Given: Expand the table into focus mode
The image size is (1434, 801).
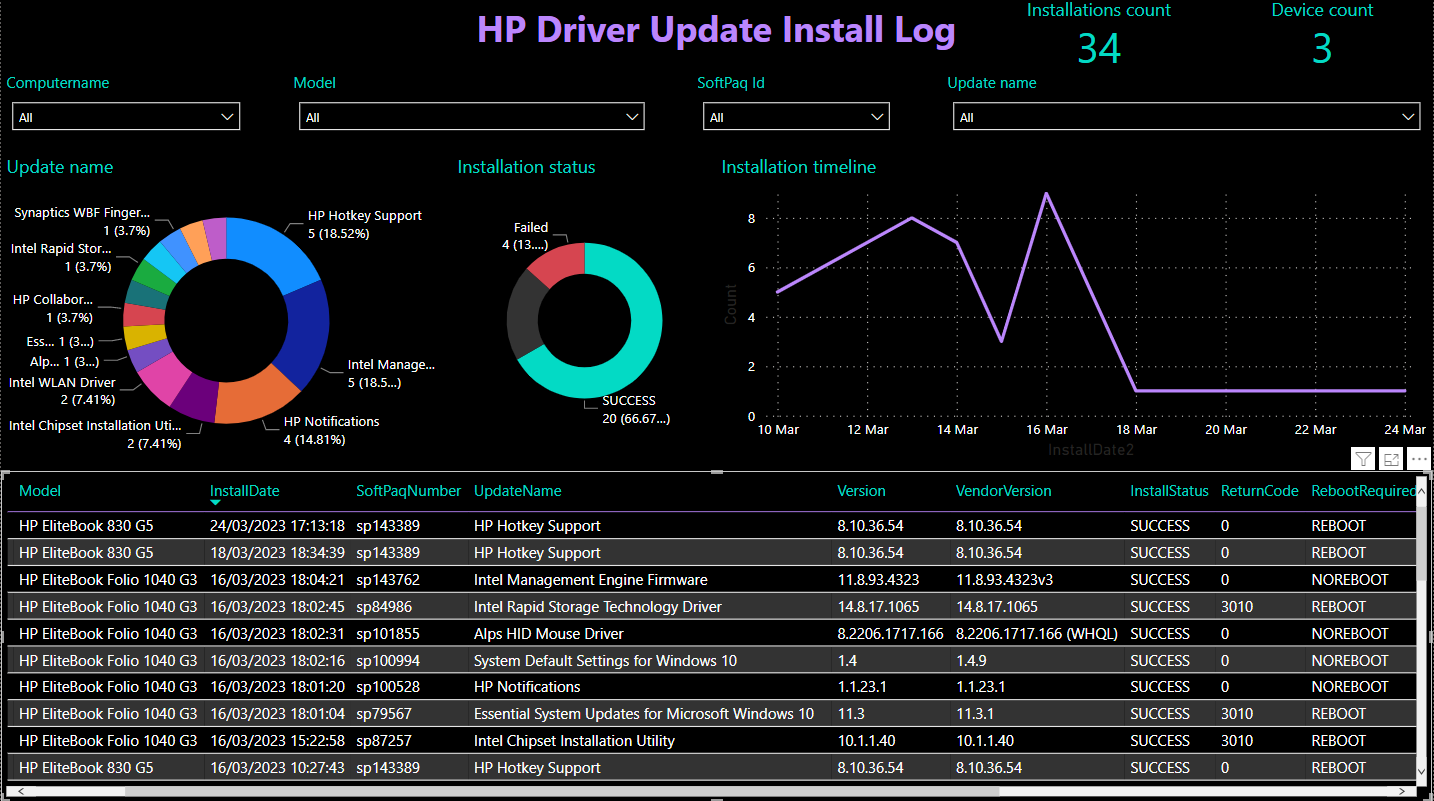Looking at the screenshot, I should pyautogui.click(x=1391, y=458).
